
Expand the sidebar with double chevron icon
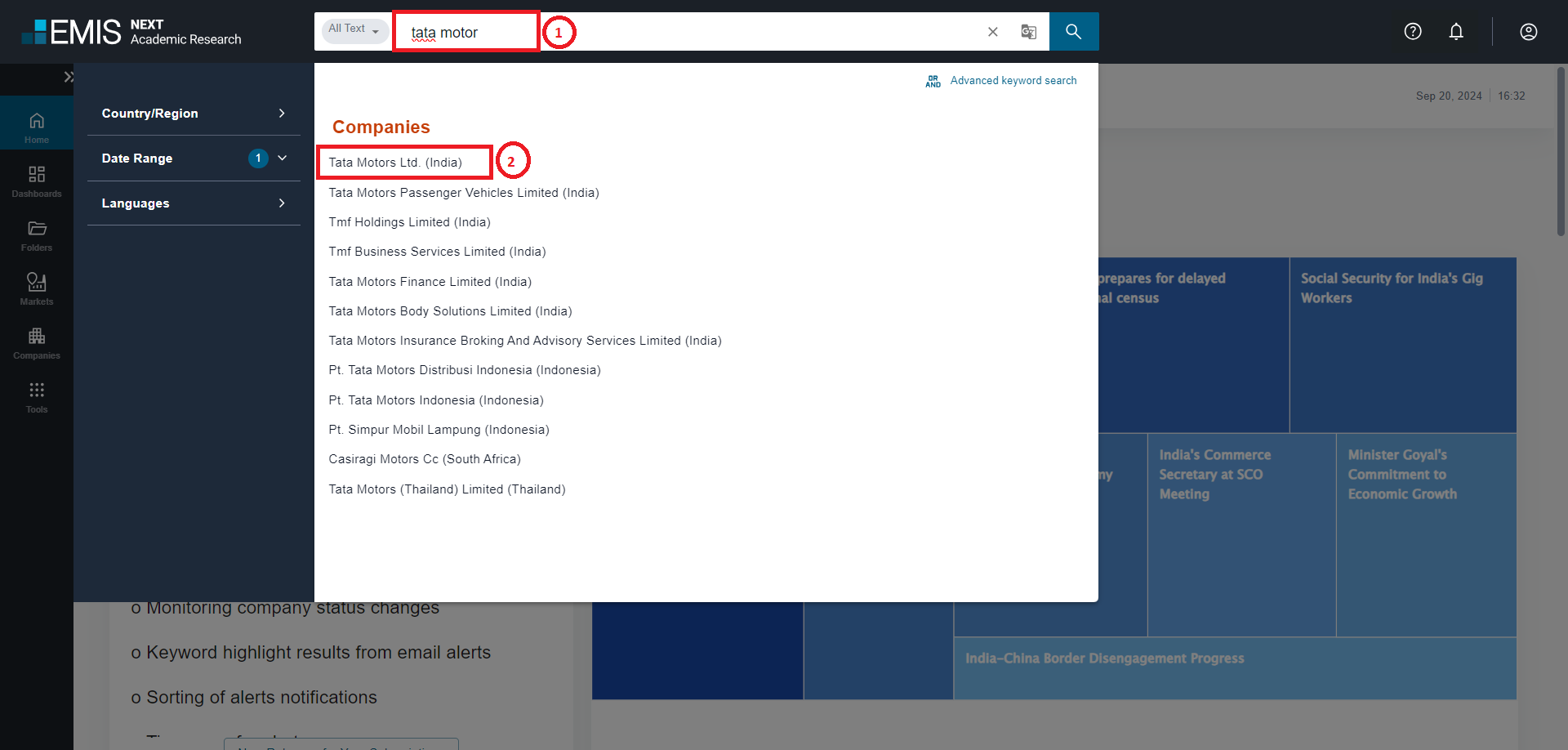[69, 77]
